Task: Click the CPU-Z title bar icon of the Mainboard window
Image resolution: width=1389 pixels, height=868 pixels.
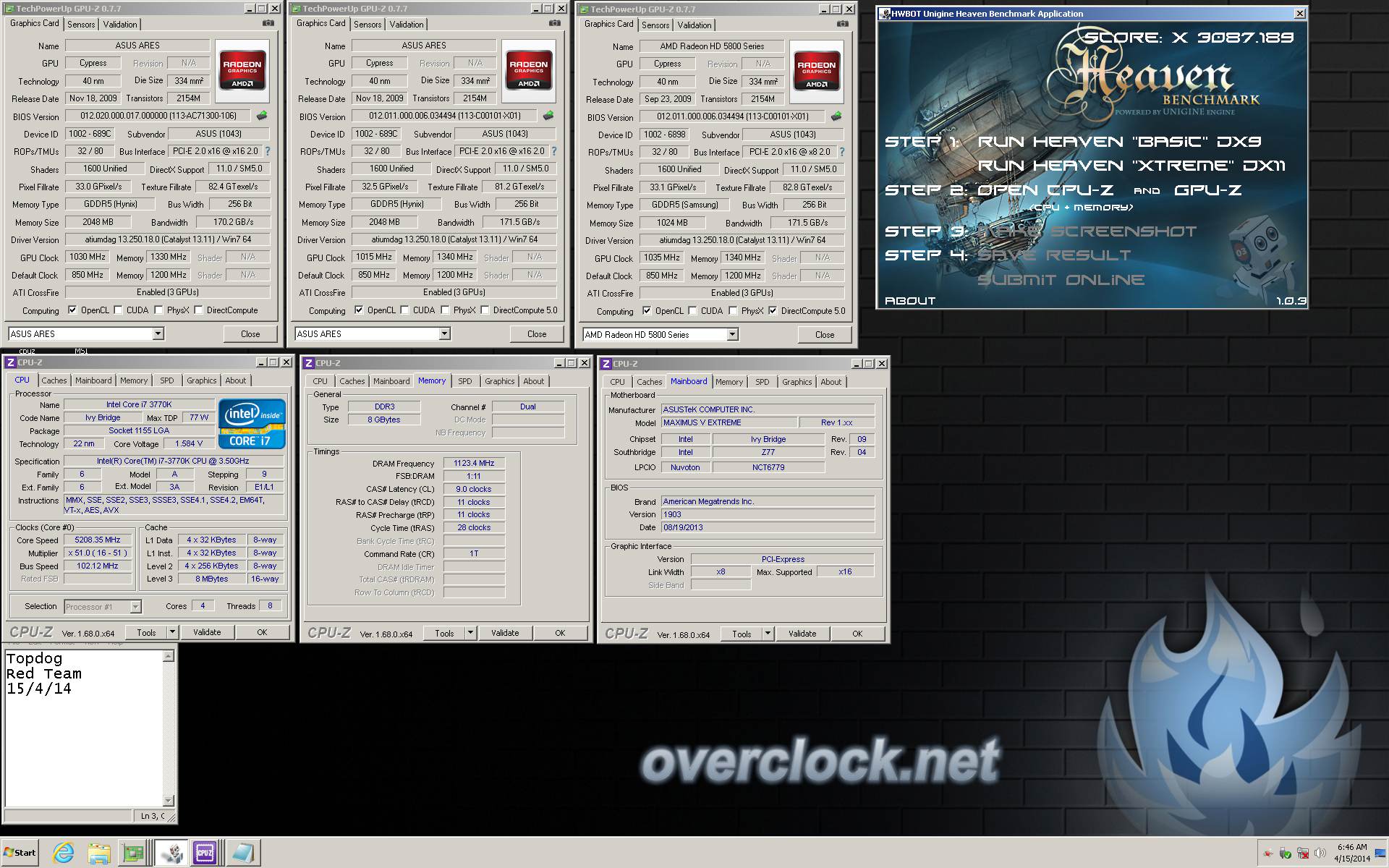Action: click(606, 364)
